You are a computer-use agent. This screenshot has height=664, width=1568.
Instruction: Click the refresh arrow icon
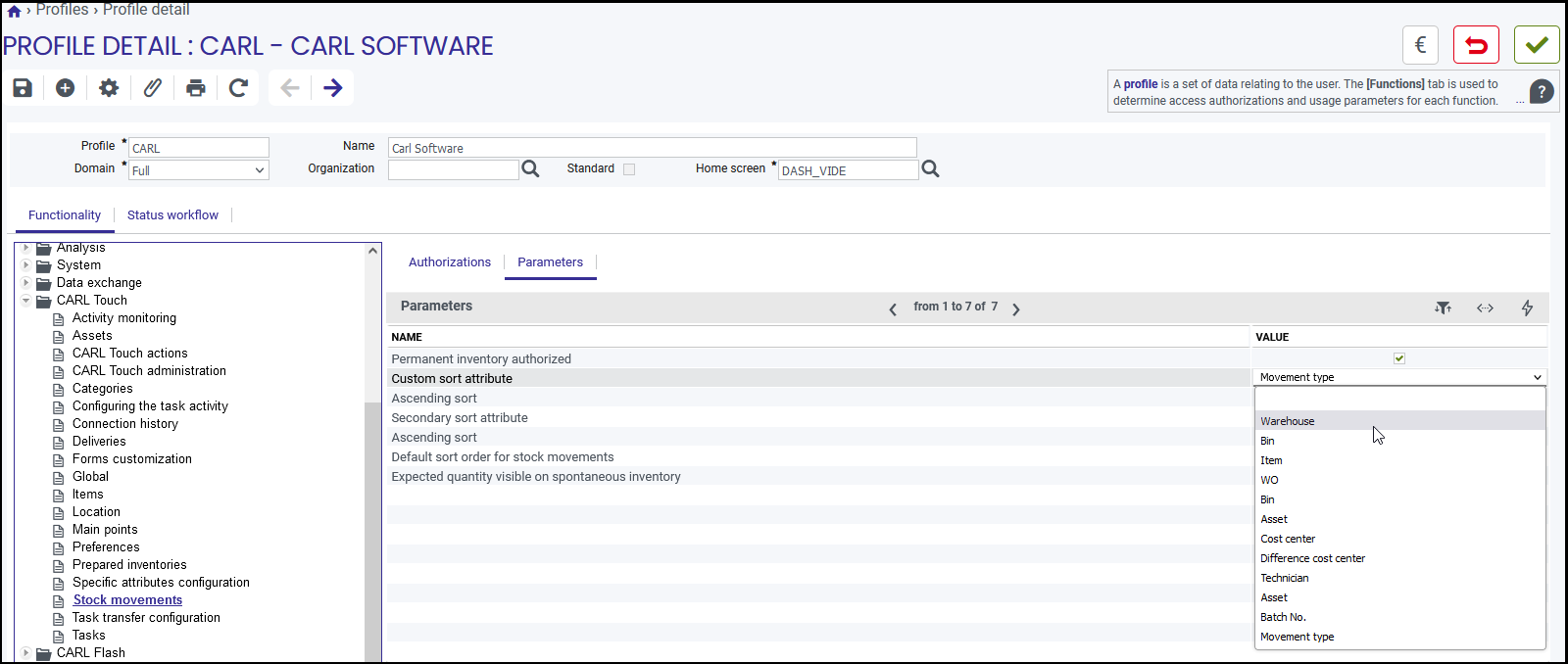[238, 88]
